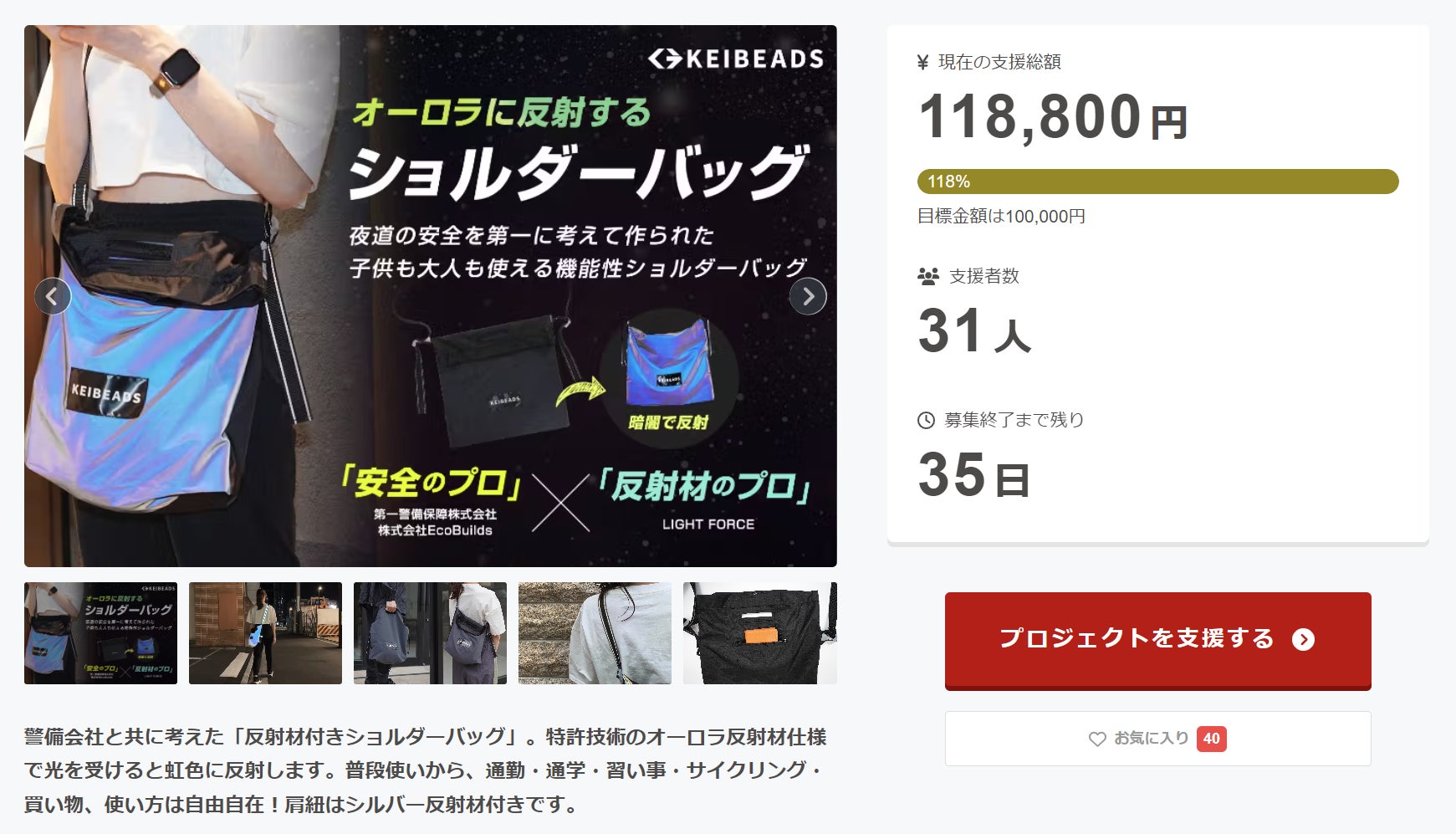This screenshot has height=834, width=1456.
Task: Add the project to お気に入り favorites
Action: coord(1157,739)
